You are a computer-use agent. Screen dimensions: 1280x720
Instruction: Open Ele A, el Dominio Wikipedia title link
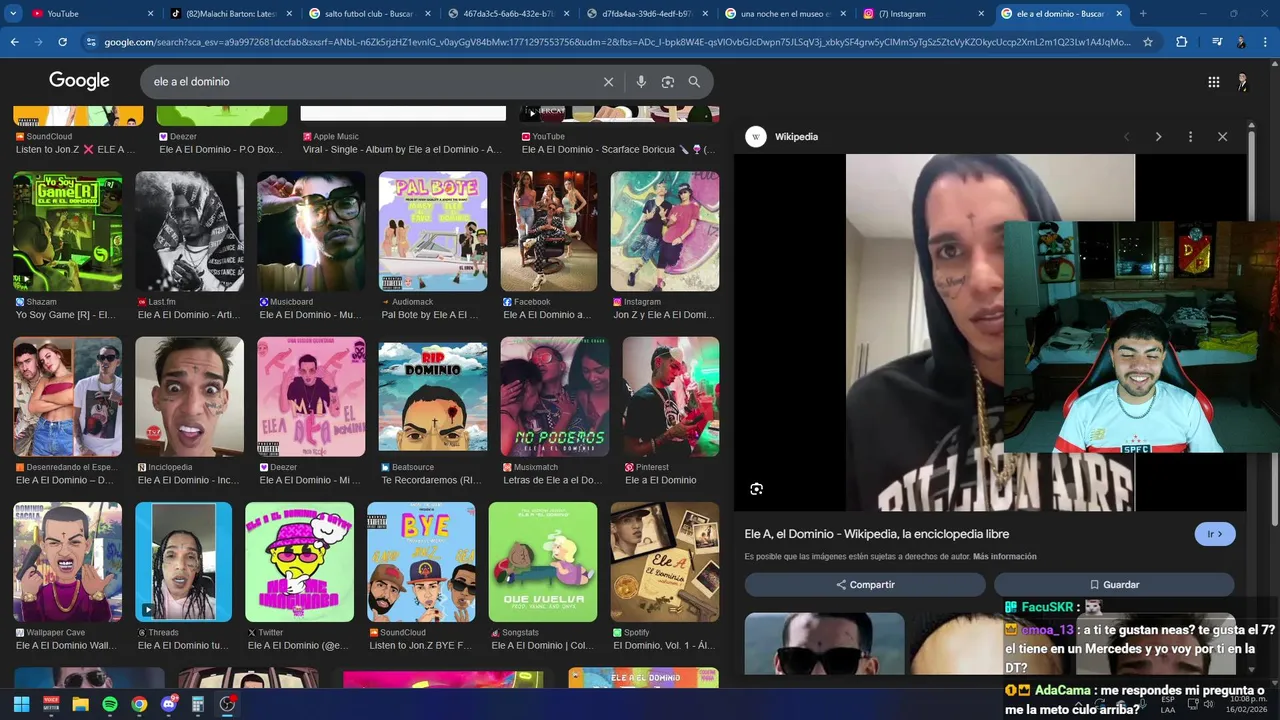pos(876,534)
